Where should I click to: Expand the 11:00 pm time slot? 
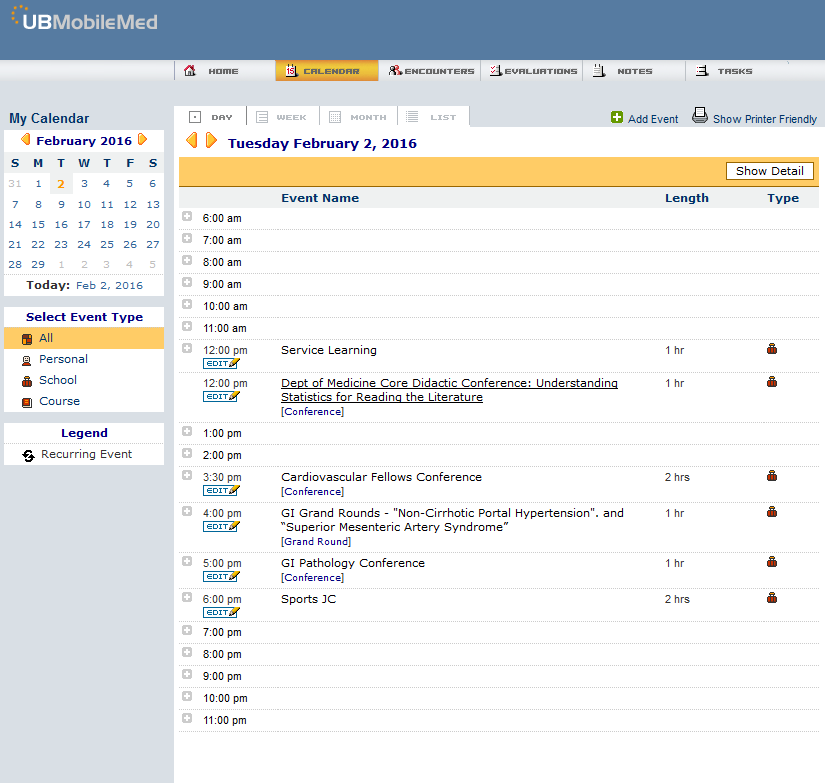click(187, 718)
